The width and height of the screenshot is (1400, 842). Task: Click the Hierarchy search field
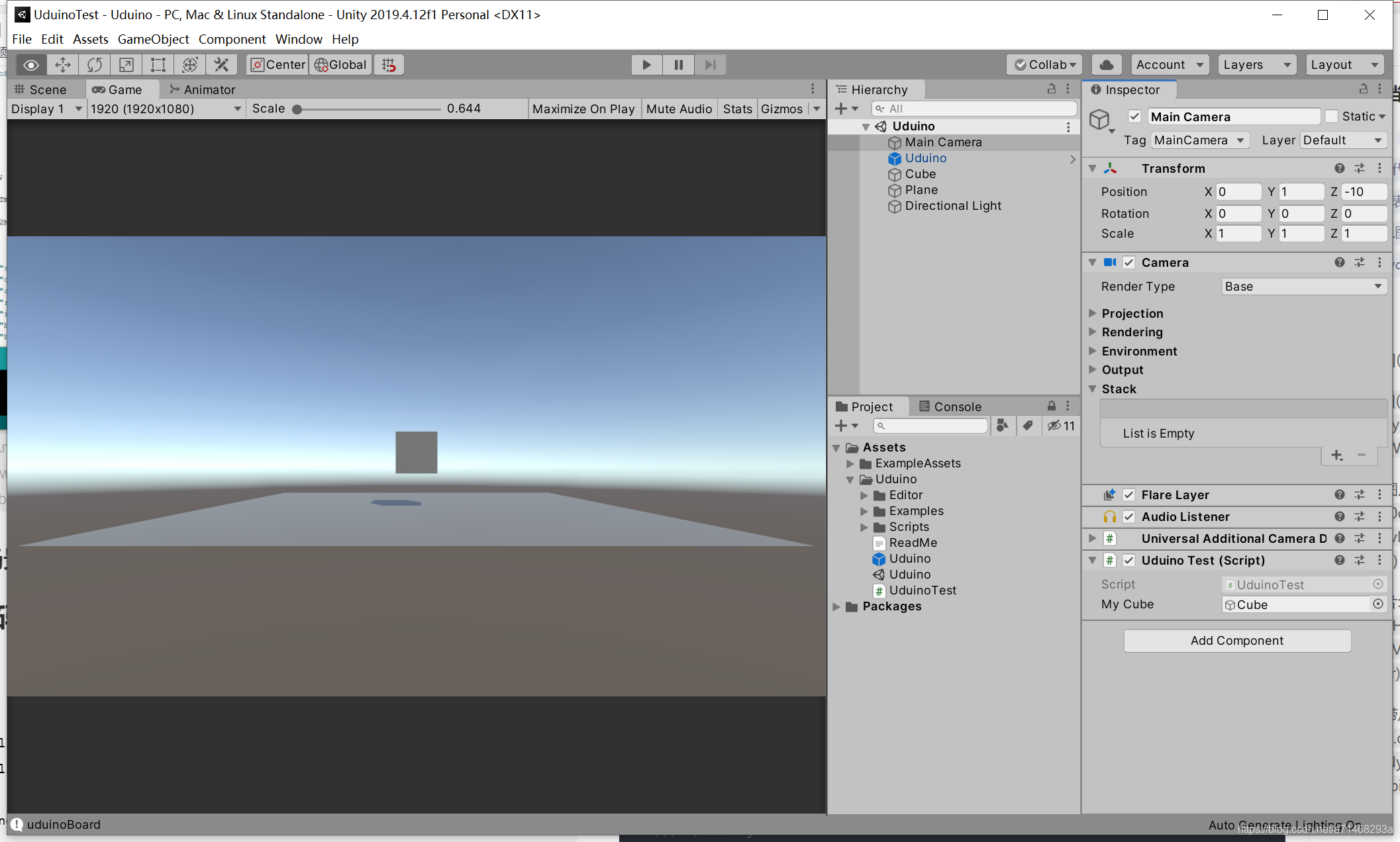tap(974, 108)
